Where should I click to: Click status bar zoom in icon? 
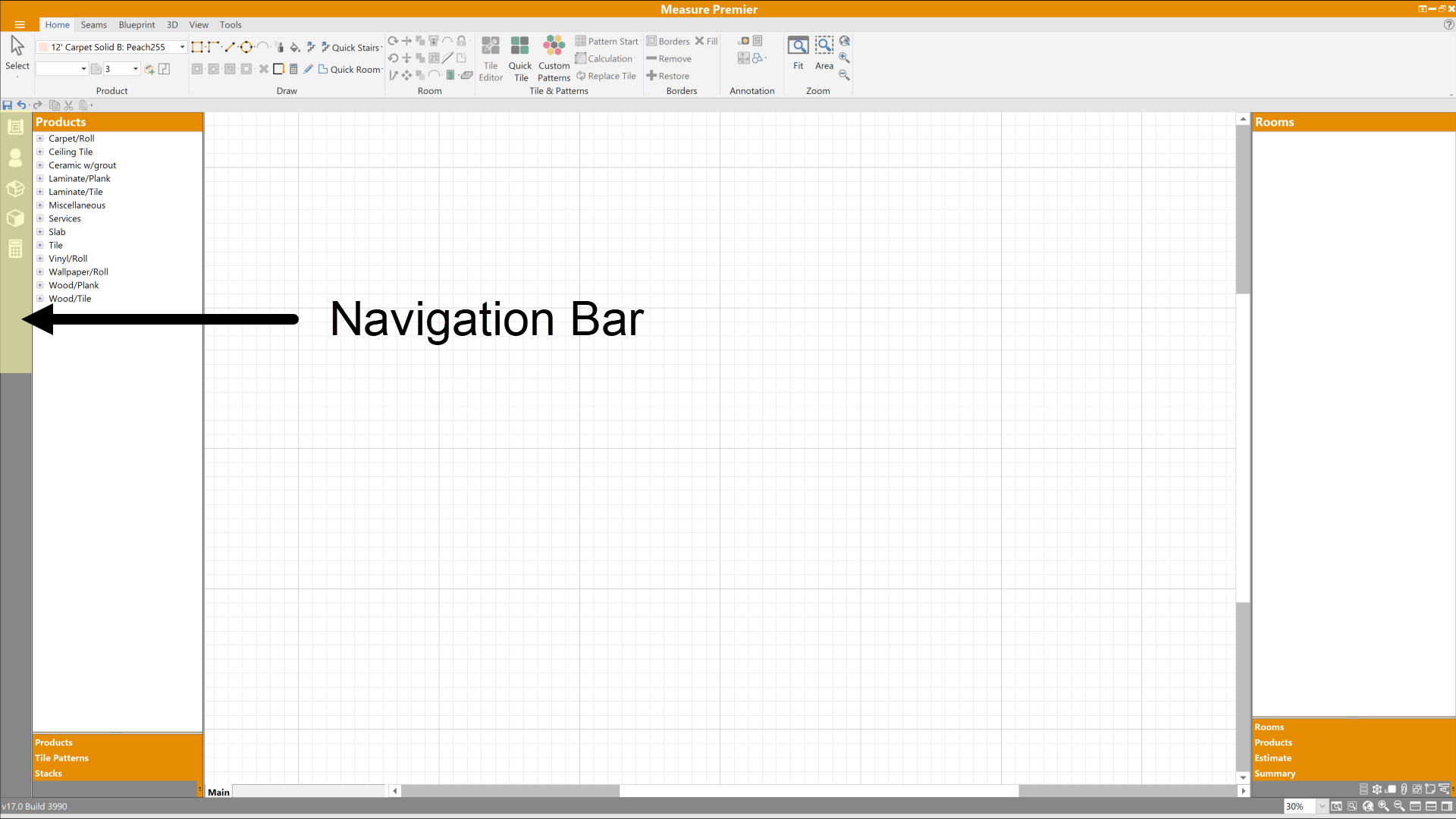pyautogui.click(x=1383, y=807)
